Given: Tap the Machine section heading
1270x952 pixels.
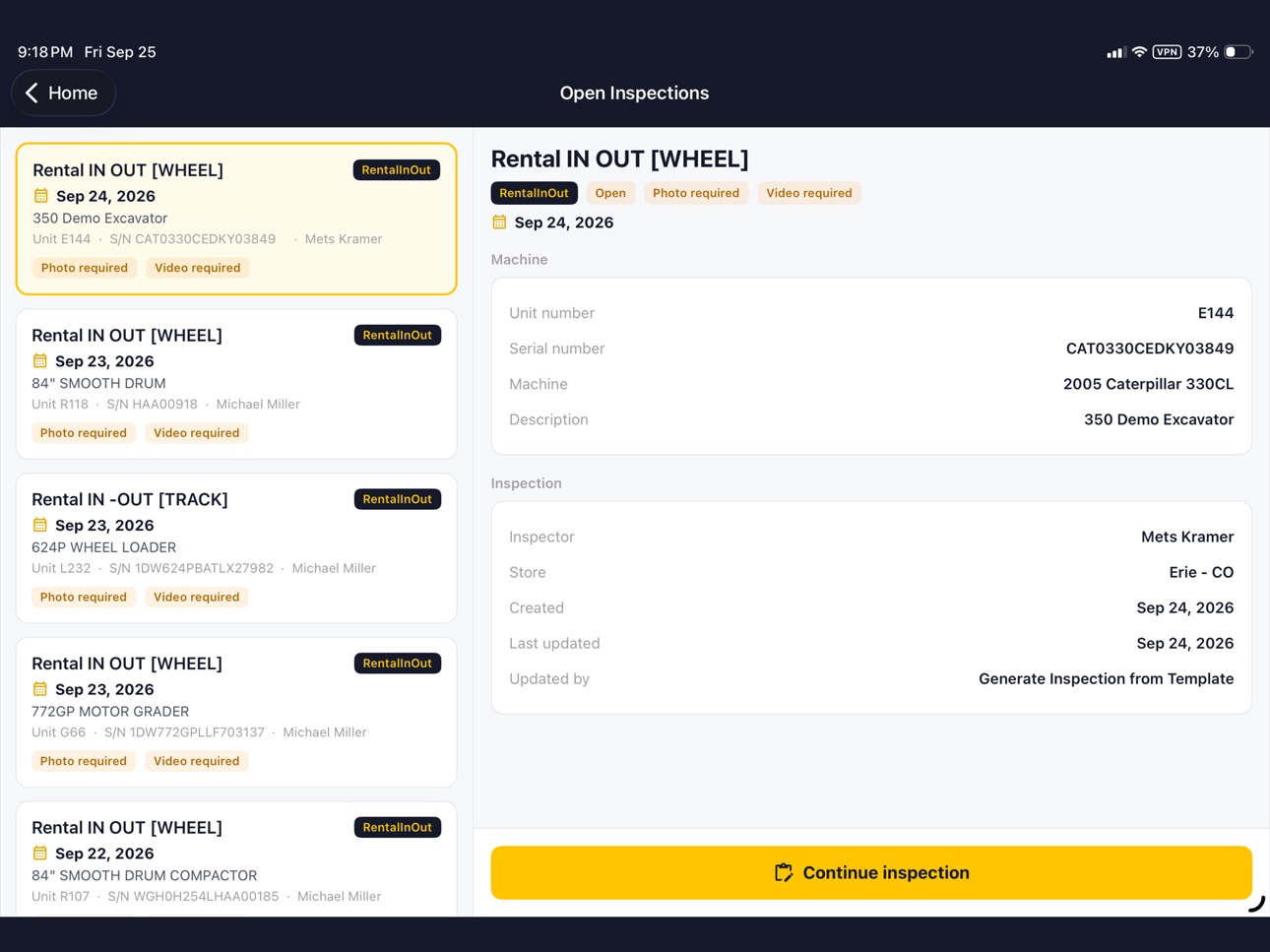Looking at the screenshot, I should point(520,260).
